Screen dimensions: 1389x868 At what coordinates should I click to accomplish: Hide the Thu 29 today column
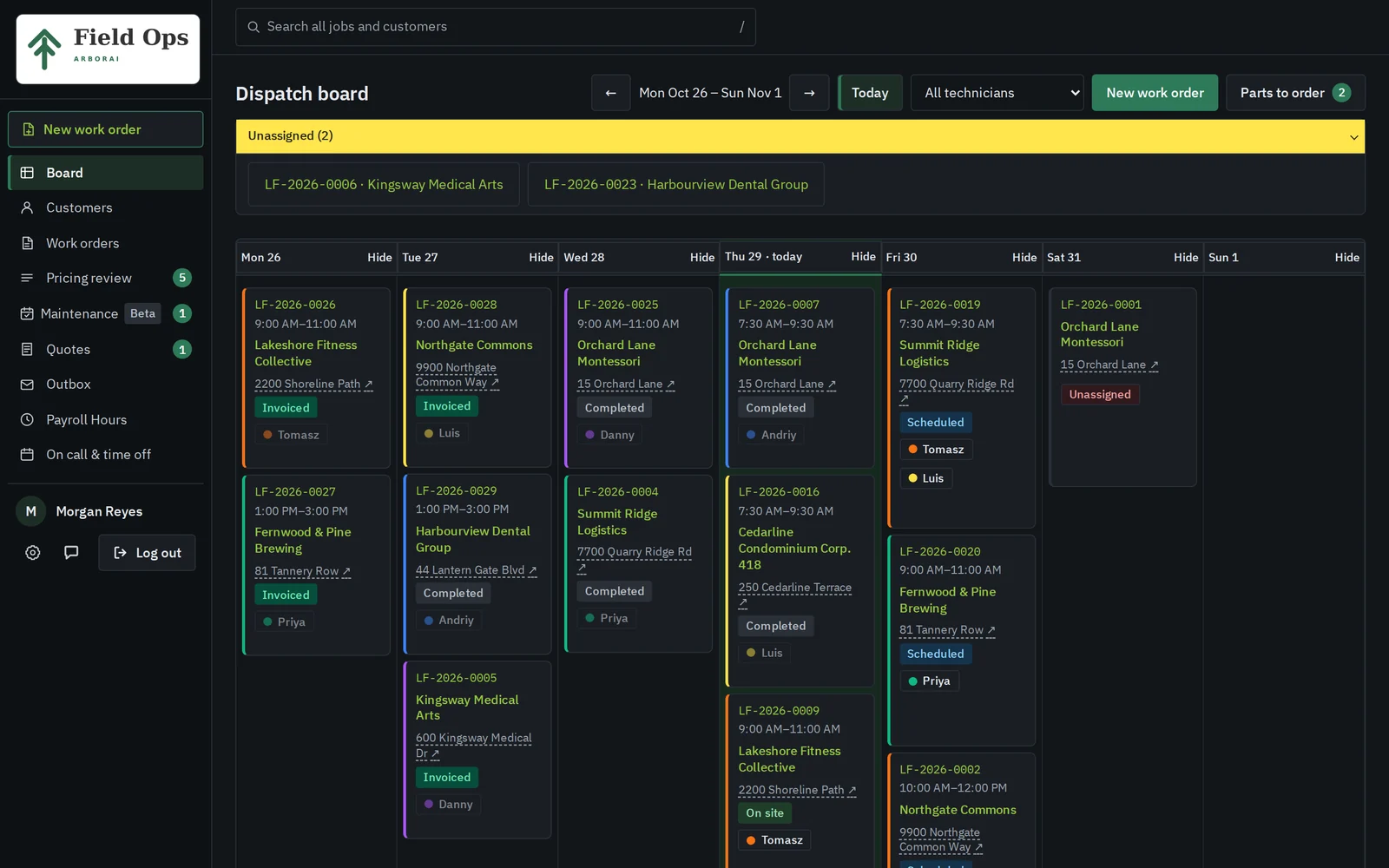coord(863,256)
